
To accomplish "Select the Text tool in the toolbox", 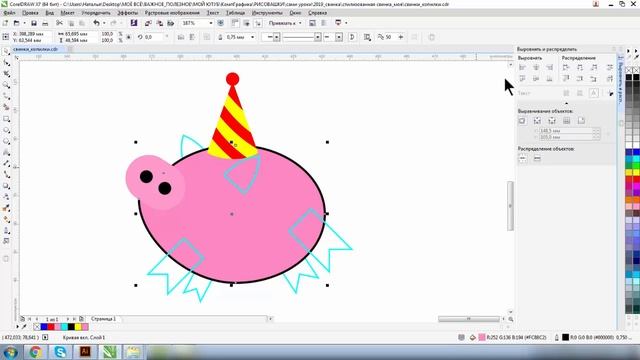I will pos(6,152).
